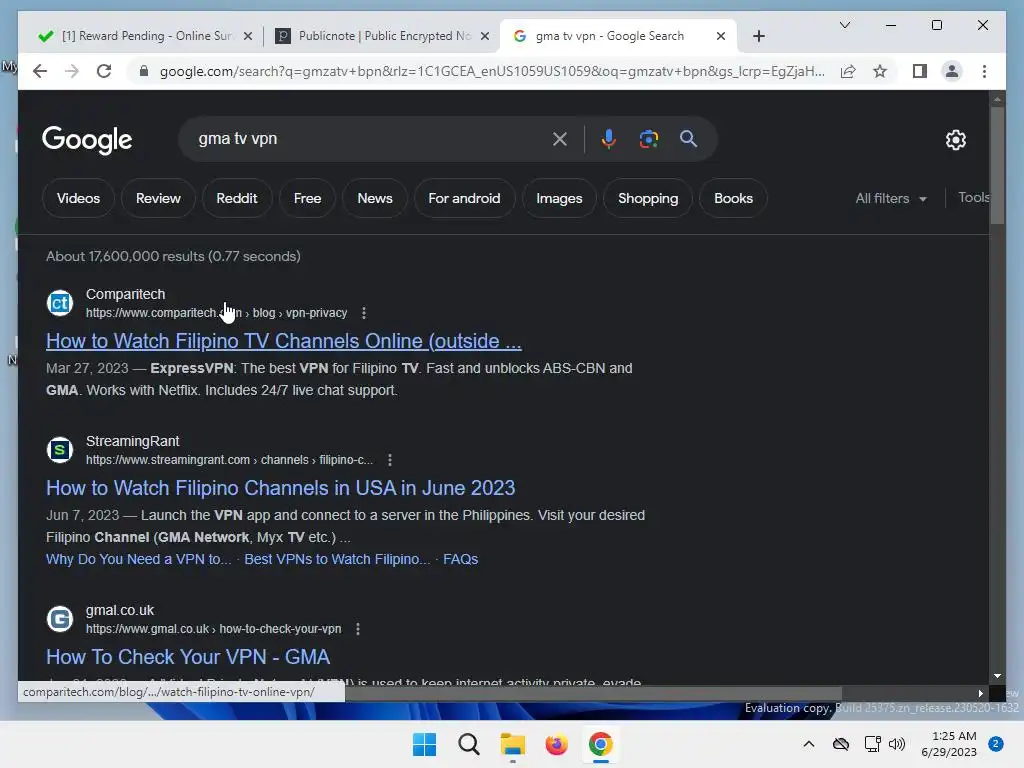Select the Free filter chip

click(x=308, y=199)
